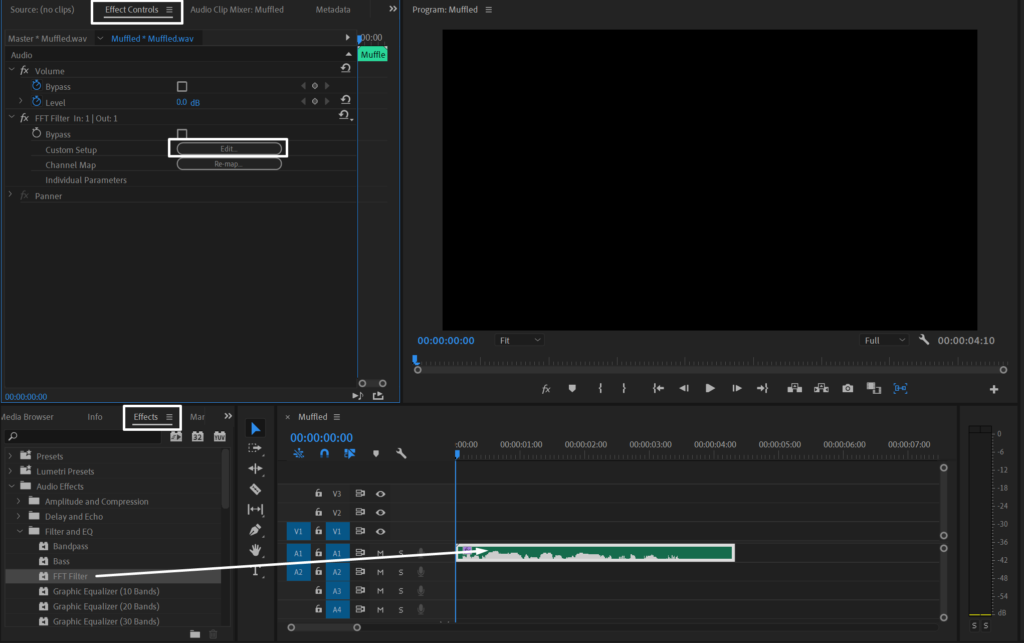Toggle V1 track output eye
This screenshot has height=643, width=1024.
(x=380, y=531)
